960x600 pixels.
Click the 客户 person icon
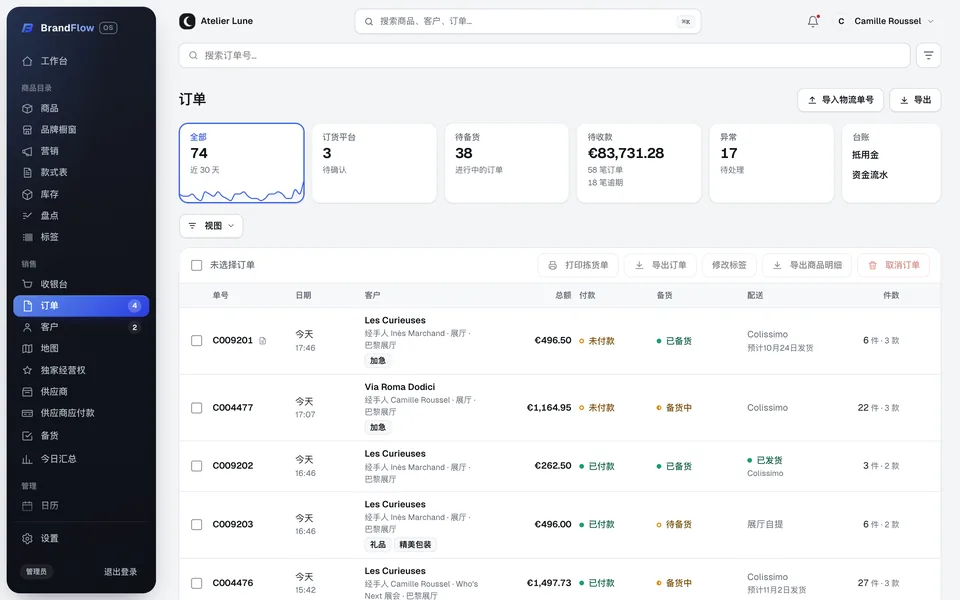pyautogui.click(x=27, y=327)
